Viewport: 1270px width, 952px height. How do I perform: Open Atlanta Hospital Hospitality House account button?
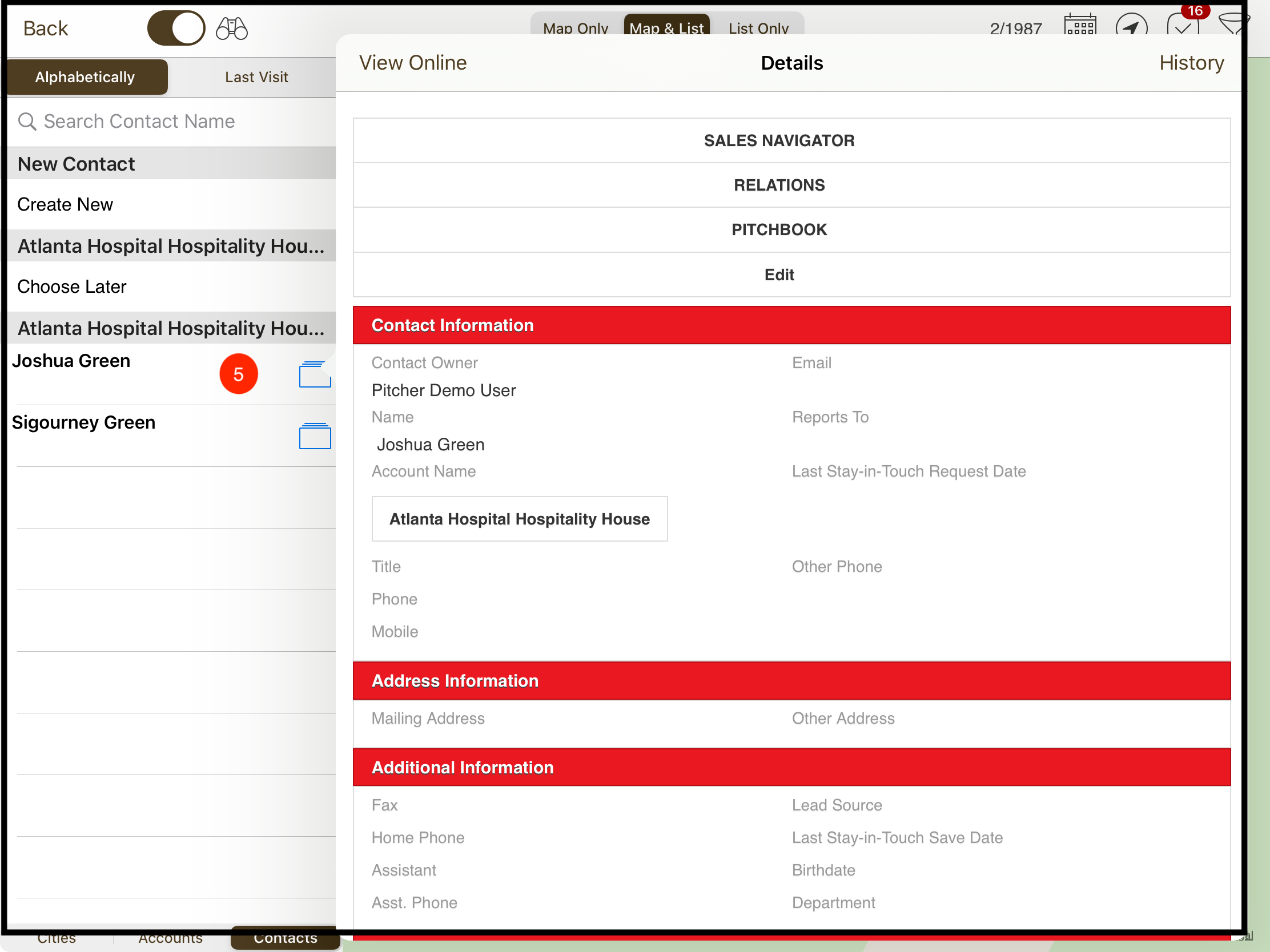pos(519,519)
